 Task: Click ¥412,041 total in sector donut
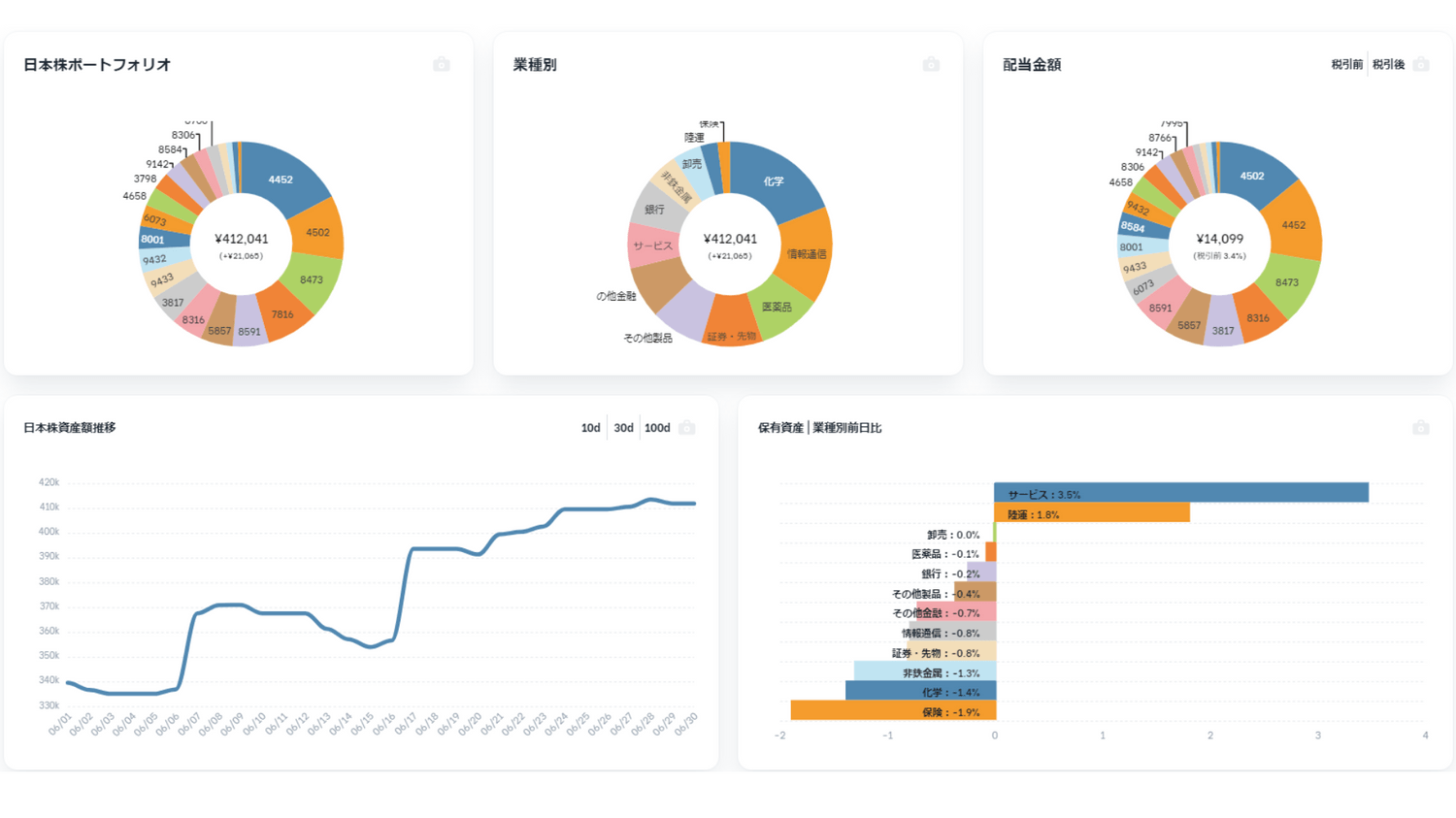tap(730, 239)
